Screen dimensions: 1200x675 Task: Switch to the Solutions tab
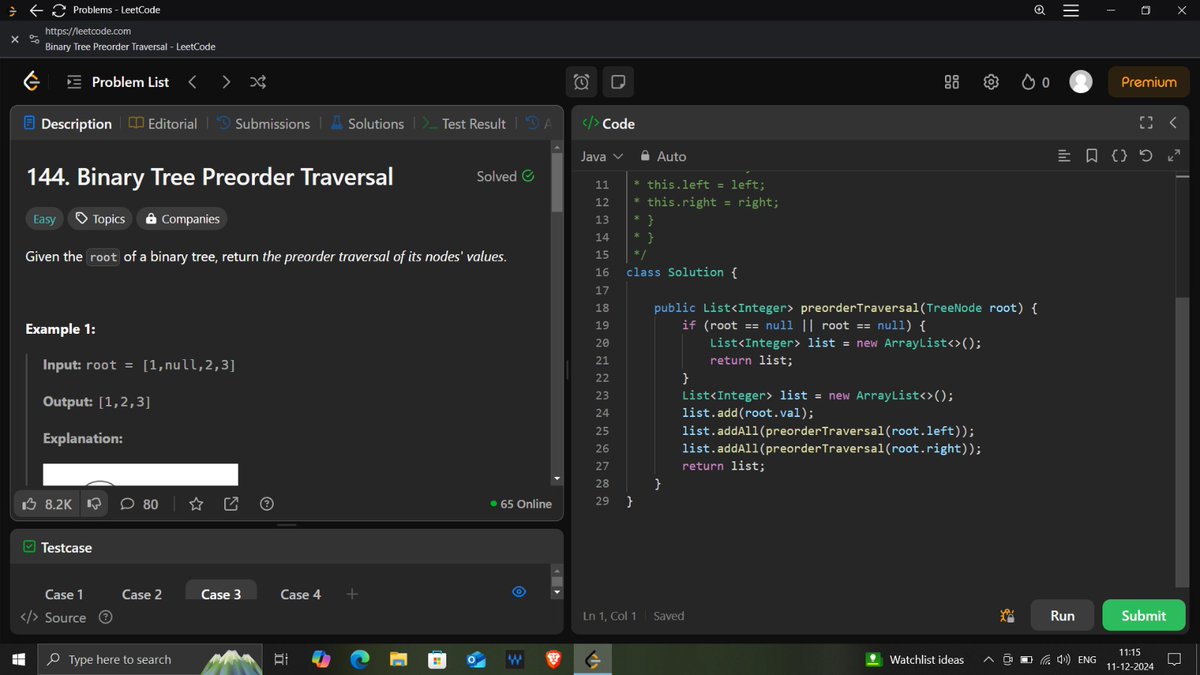(x=366, y=124)
